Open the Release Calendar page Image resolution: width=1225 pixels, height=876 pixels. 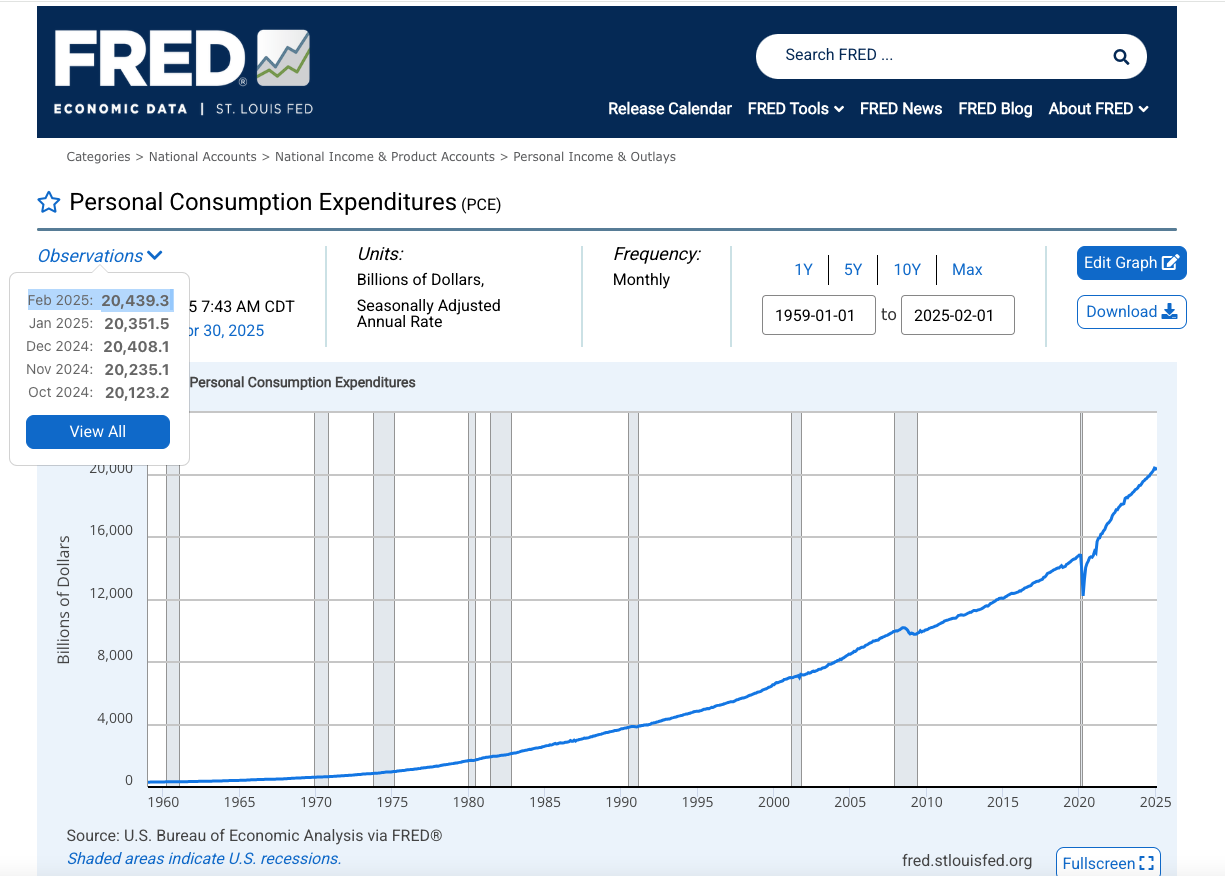pyautogui.click(x=670, y=109)
